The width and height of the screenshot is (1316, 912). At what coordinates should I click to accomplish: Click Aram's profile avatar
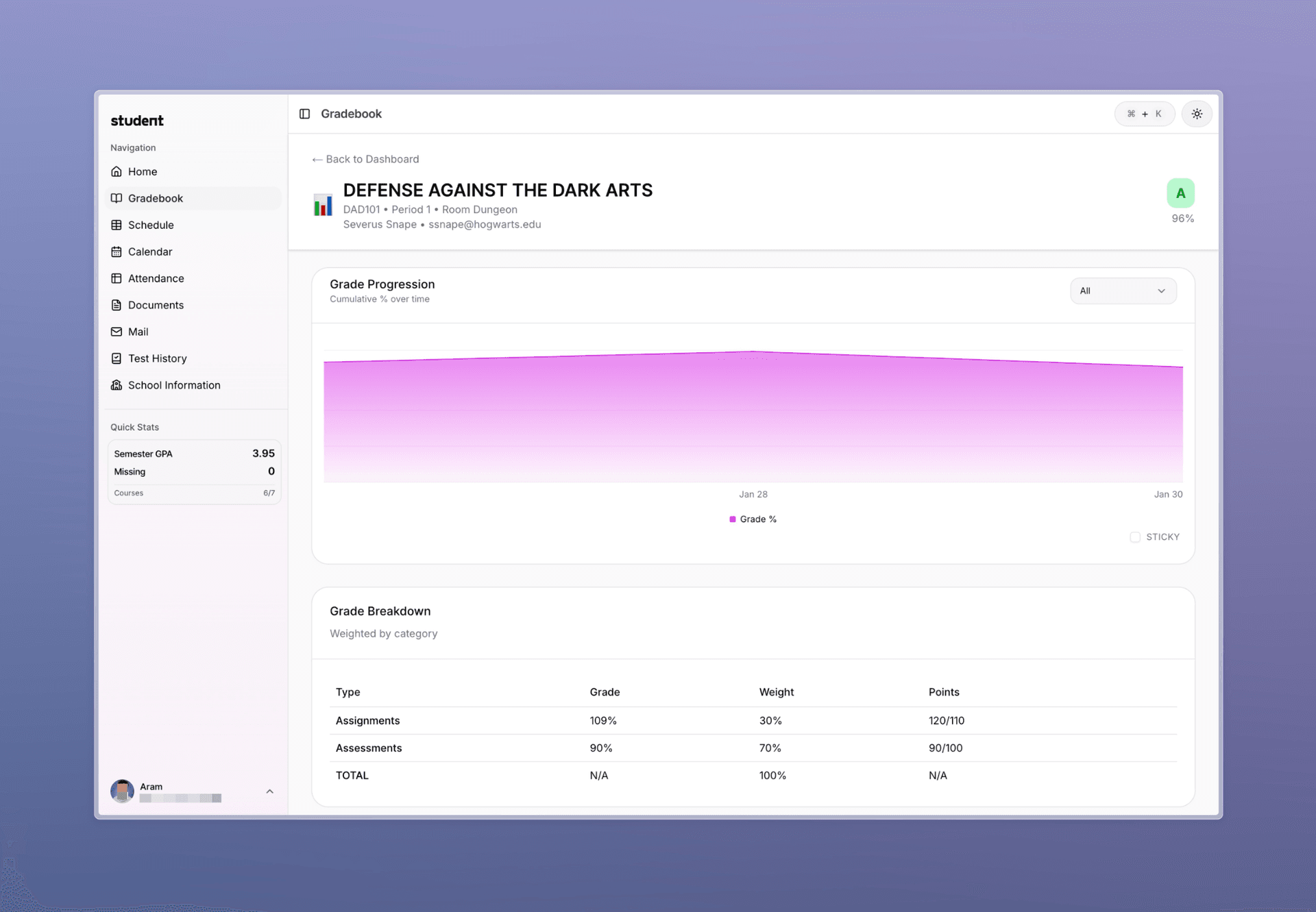pos(122,791)
